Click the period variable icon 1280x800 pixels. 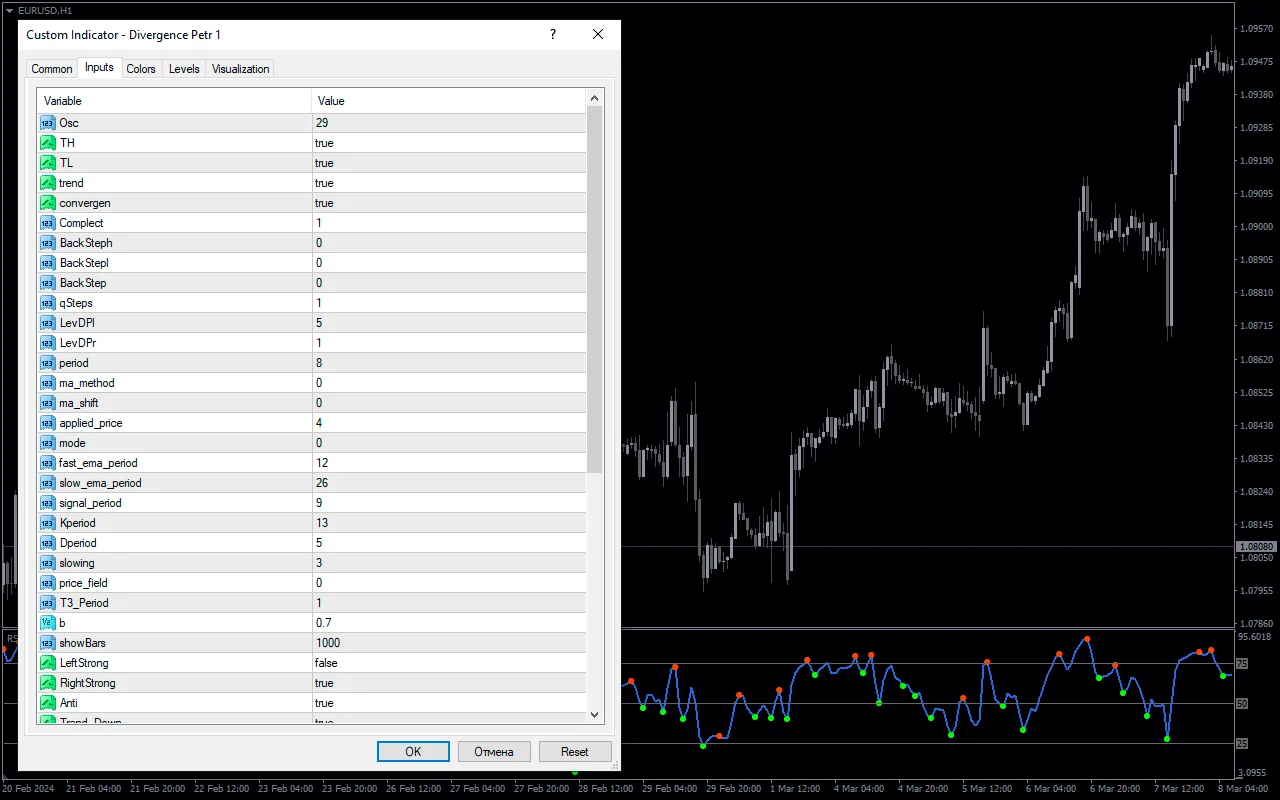[48, 363]
